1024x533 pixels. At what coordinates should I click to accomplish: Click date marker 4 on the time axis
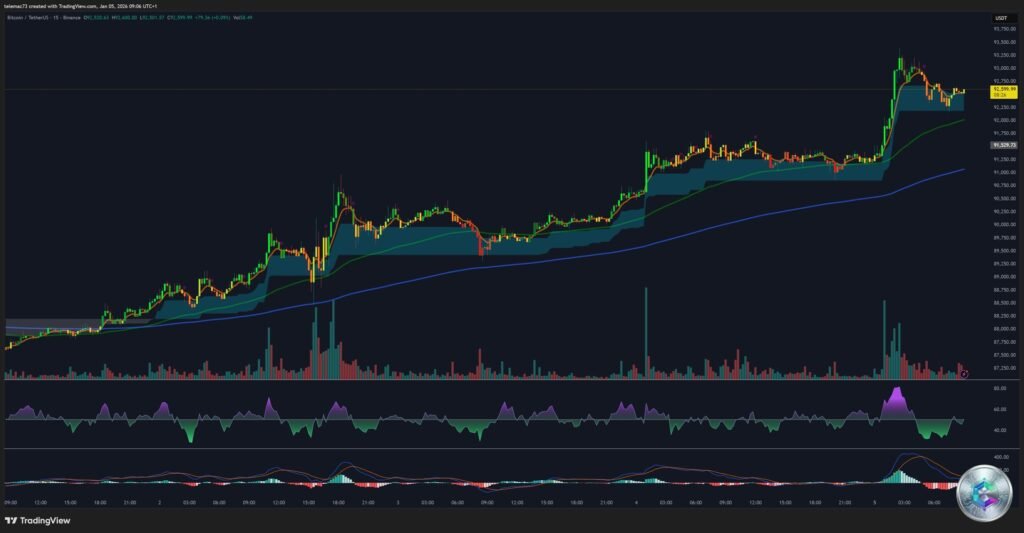(636, 503)
